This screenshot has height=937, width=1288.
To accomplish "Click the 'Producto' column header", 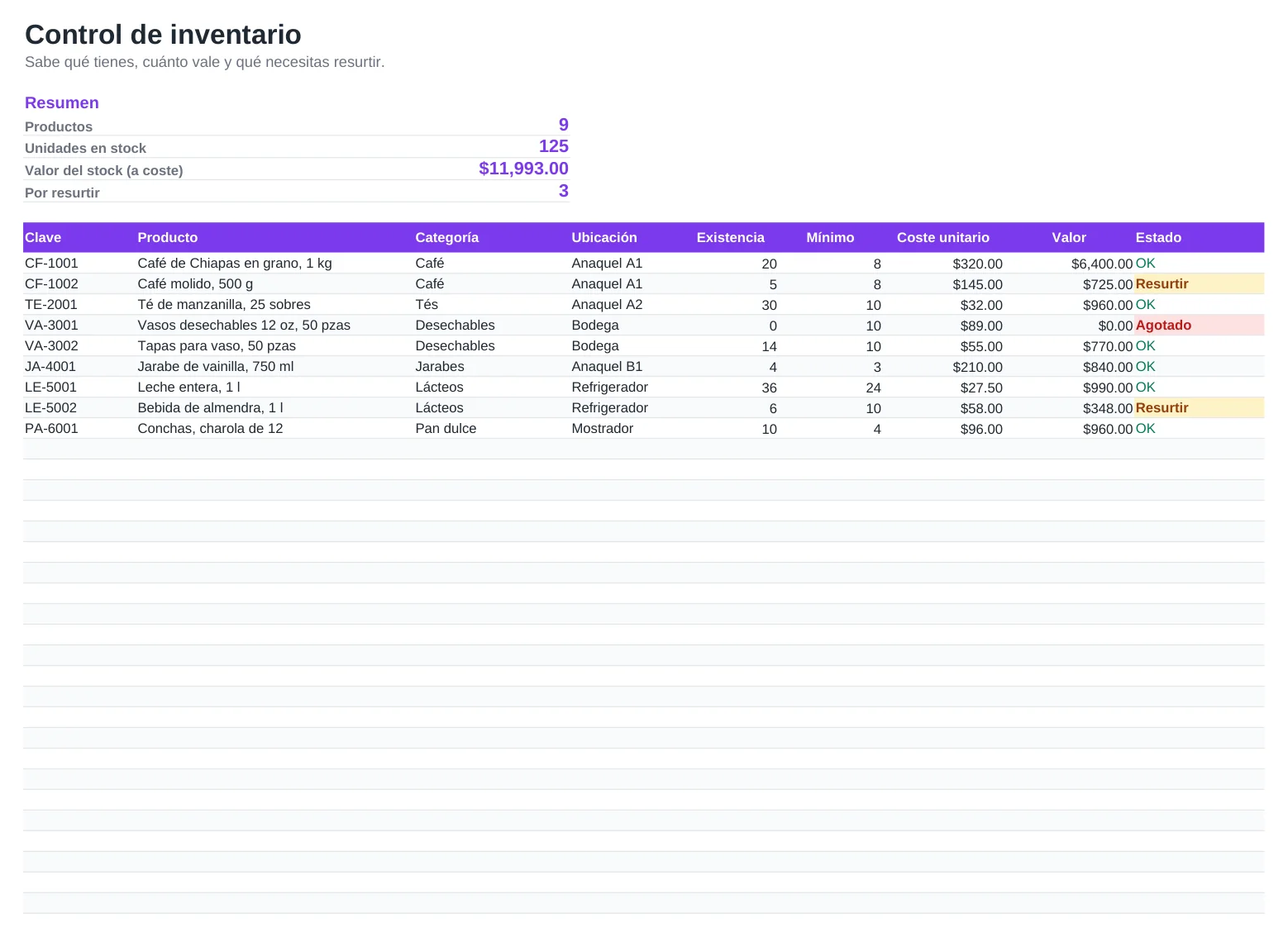I will point(168,237).
